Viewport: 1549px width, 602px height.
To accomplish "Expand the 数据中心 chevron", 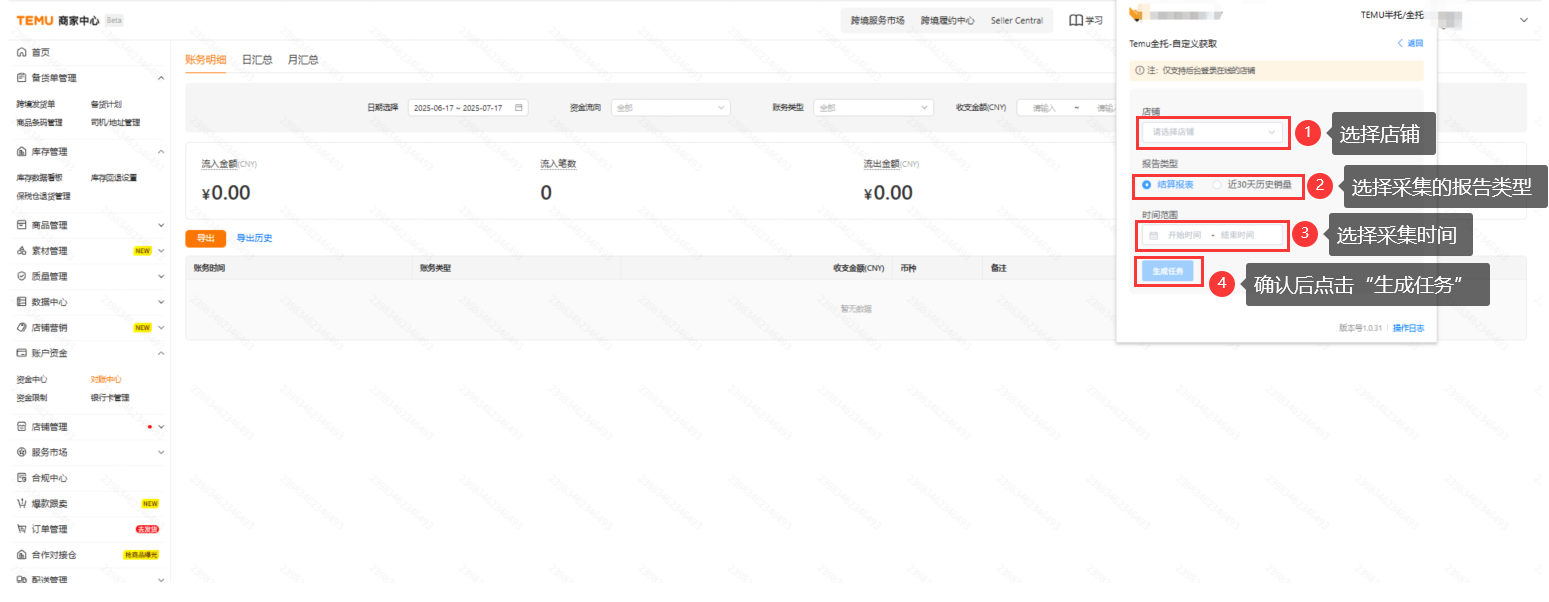I will tap(161, 302).
